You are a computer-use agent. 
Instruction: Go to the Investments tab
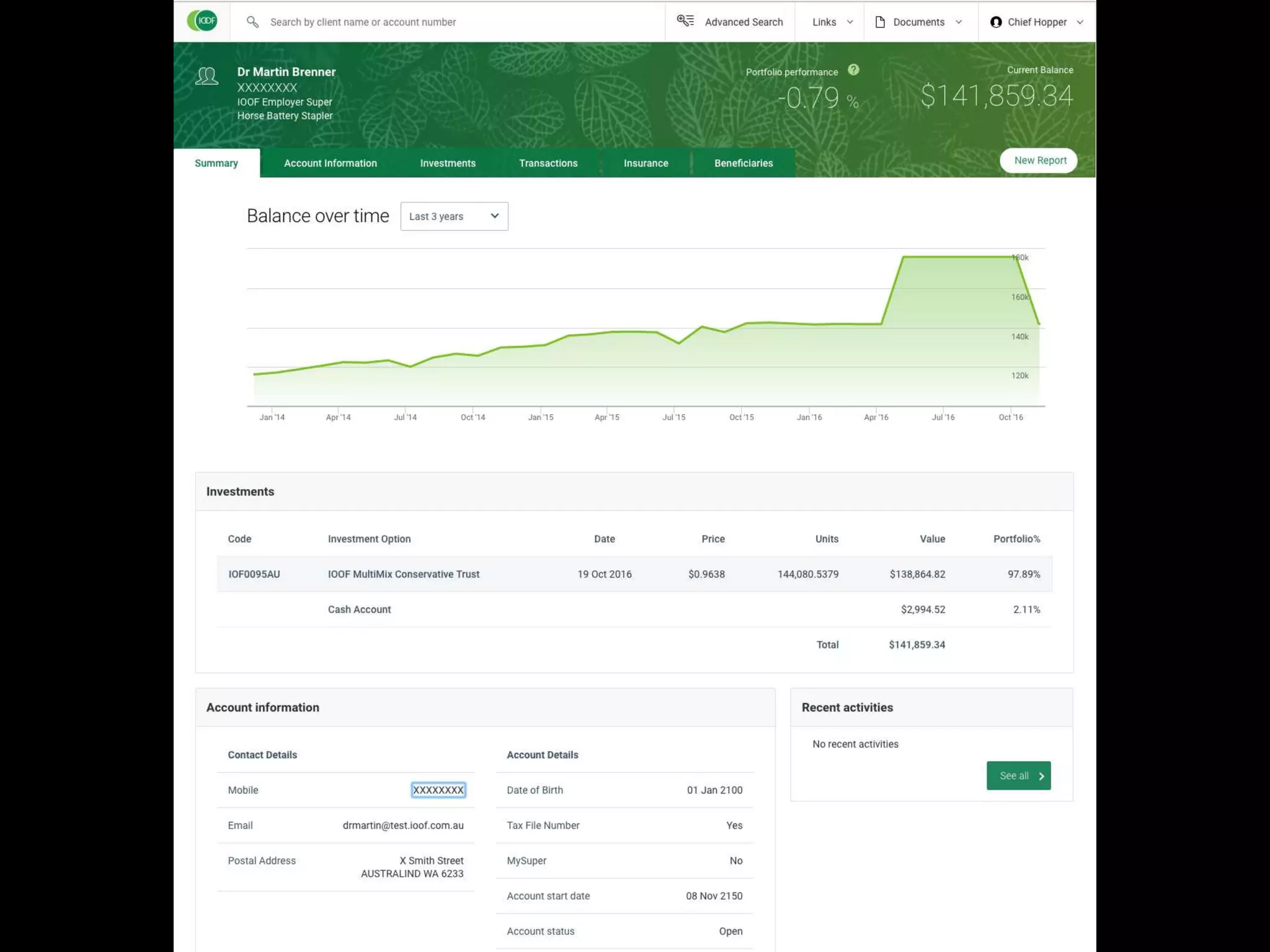(x=448, y=163)
